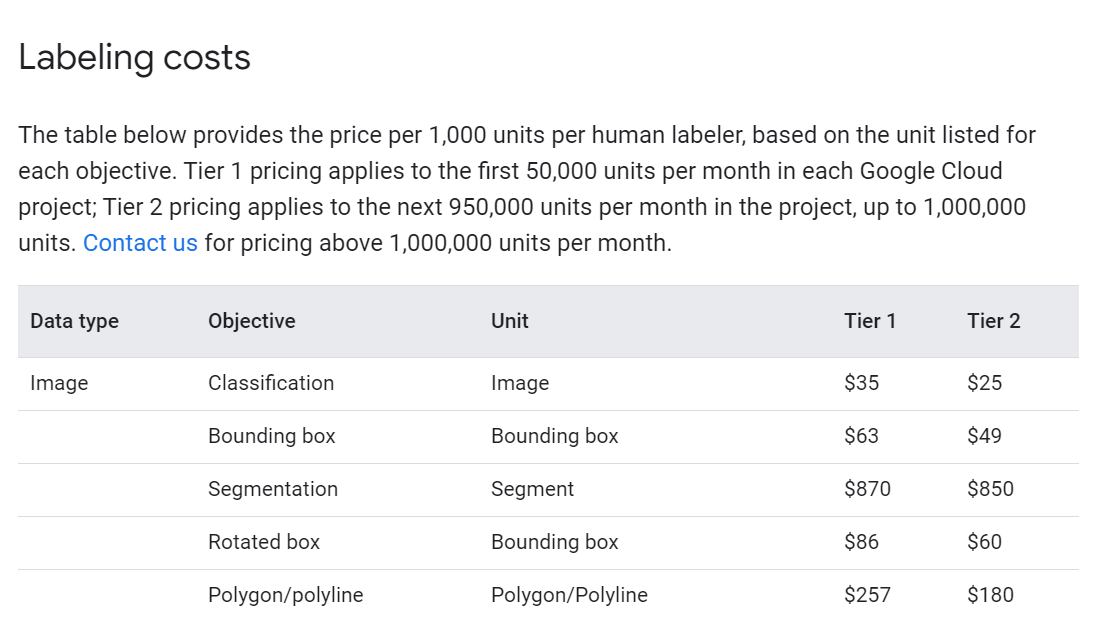
Task: Click the "Tier 1" column header
Action: click(x=869, y=321)
